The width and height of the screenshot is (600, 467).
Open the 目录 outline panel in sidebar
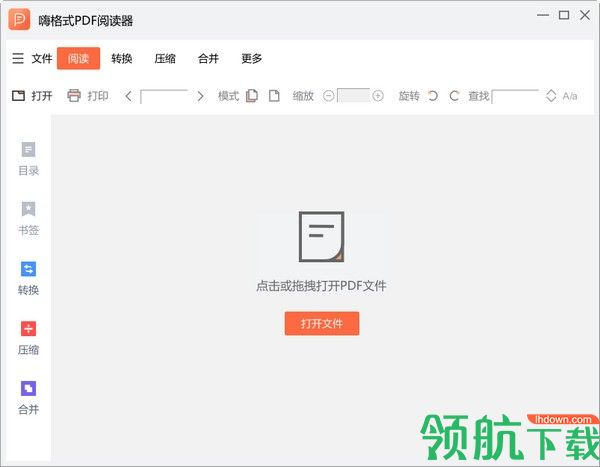(29, 158)
